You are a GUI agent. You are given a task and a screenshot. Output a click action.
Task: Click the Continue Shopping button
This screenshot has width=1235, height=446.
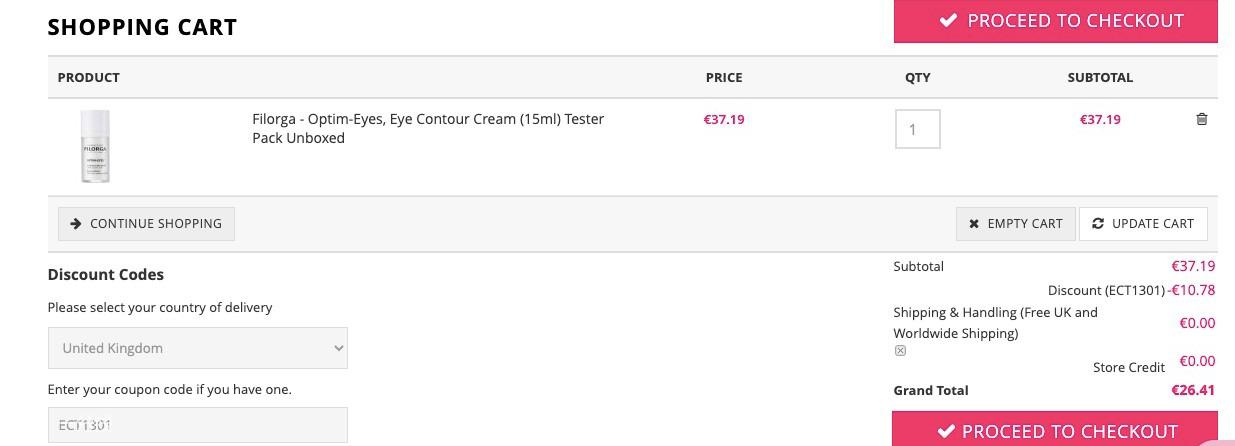(146, 224)
